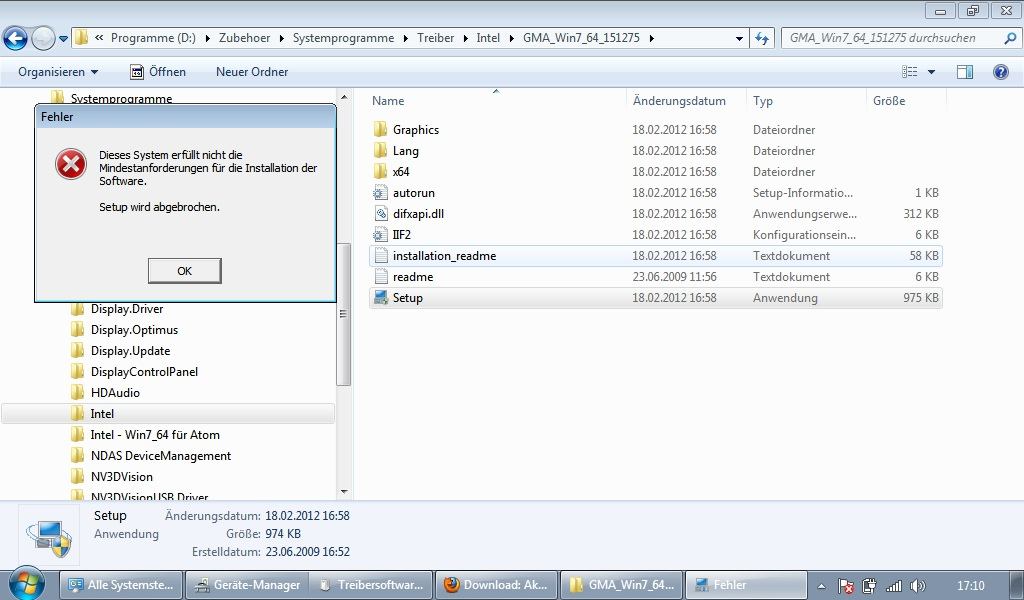Open the recent locations dropdown next to the forward arrow
This screenshot has height=600, width=1024.
63,39
